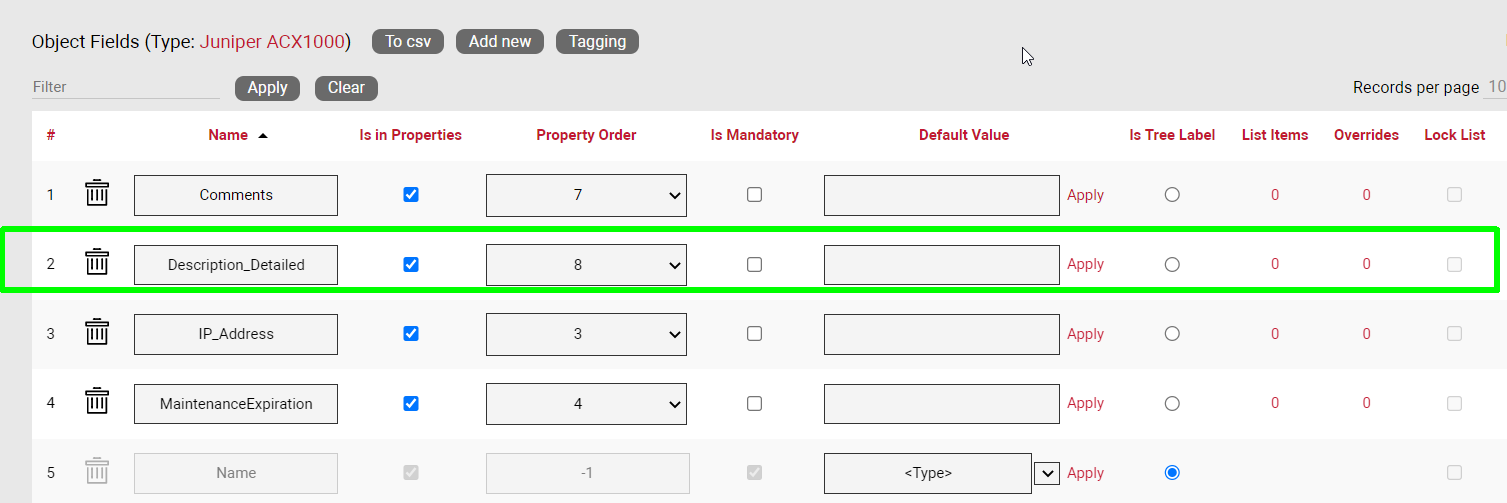Select Is Tree Label radio for MaintenanceExpiration
This screenshot has height=503, width=1507.
[1172, 403]
